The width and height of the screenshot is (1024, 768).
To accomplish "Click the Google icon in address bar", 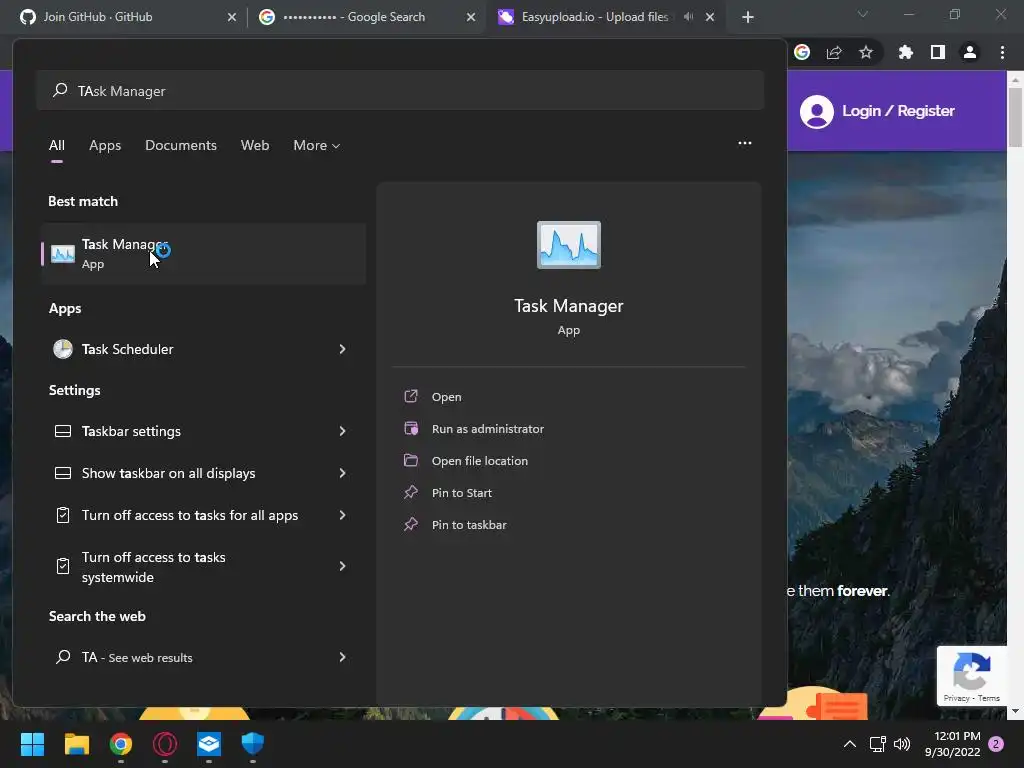I will [x=802, y=52].
